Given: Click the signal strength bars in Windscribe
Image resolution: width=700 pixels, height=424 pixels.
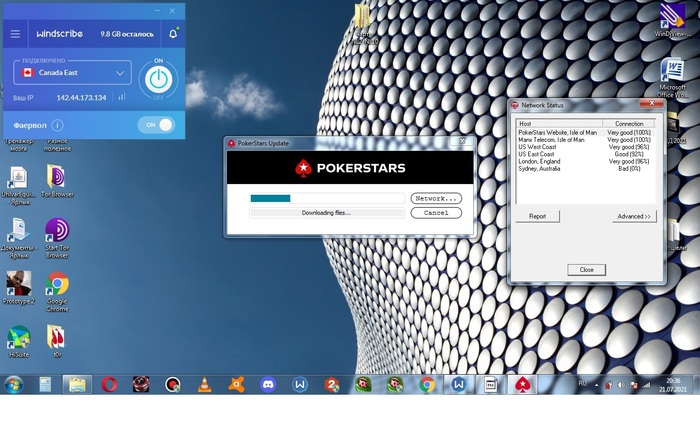Looking at the screenshot, I should tap(122, 97).
